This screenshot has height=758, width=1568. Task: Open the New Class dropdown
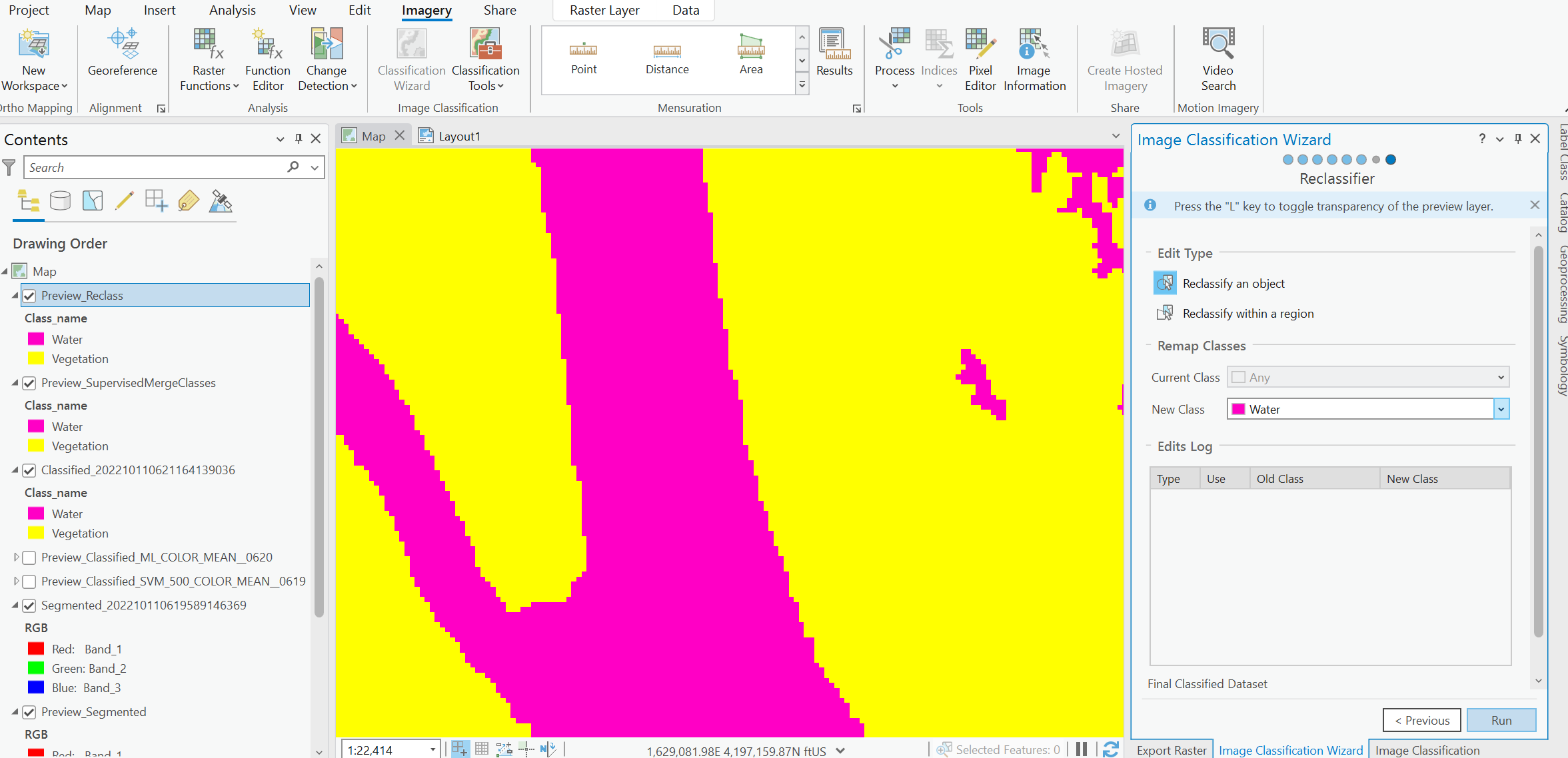[x=1501, y=408]
